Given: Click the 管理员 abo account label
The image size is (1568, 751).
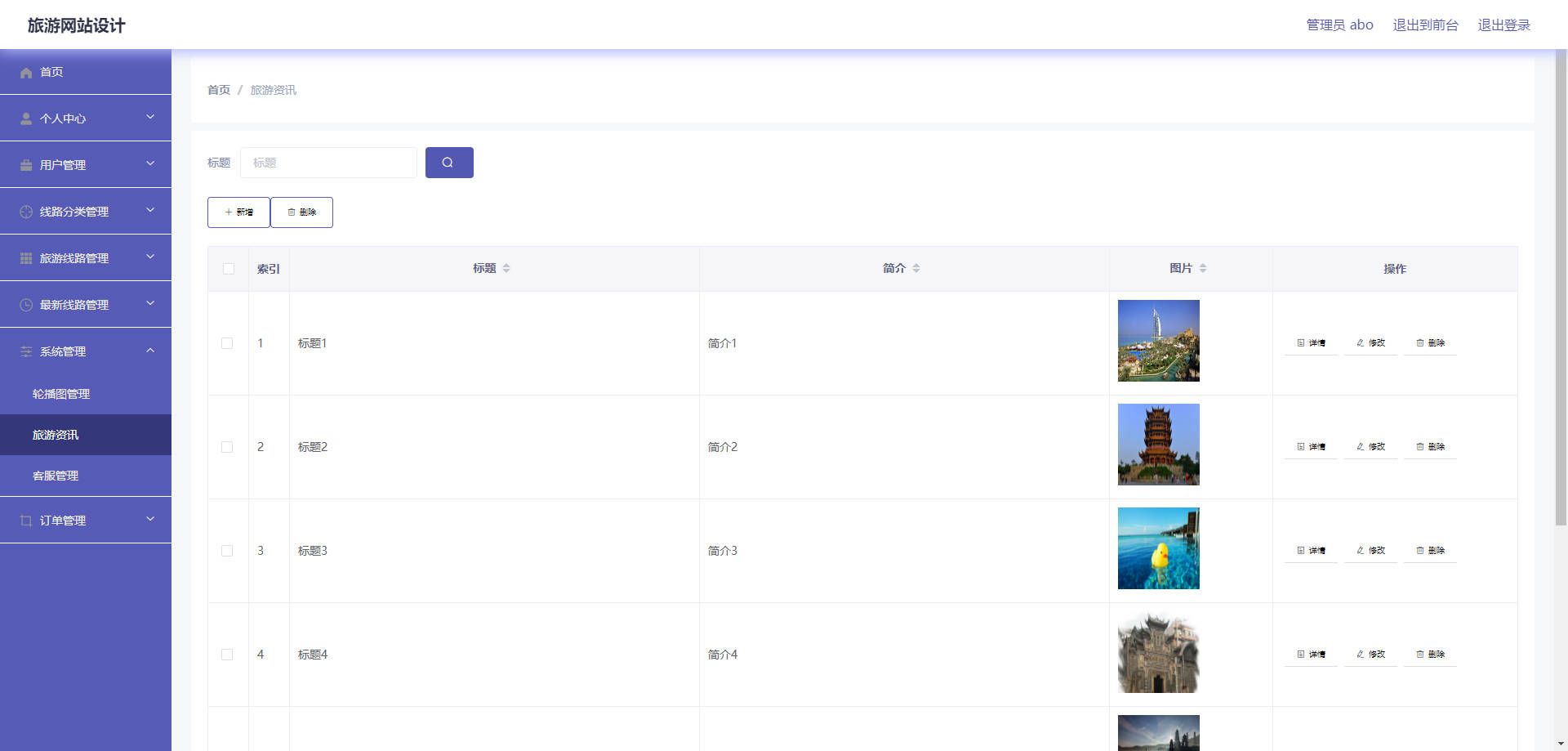Looking at the screenshot, I should [1339, 25].
